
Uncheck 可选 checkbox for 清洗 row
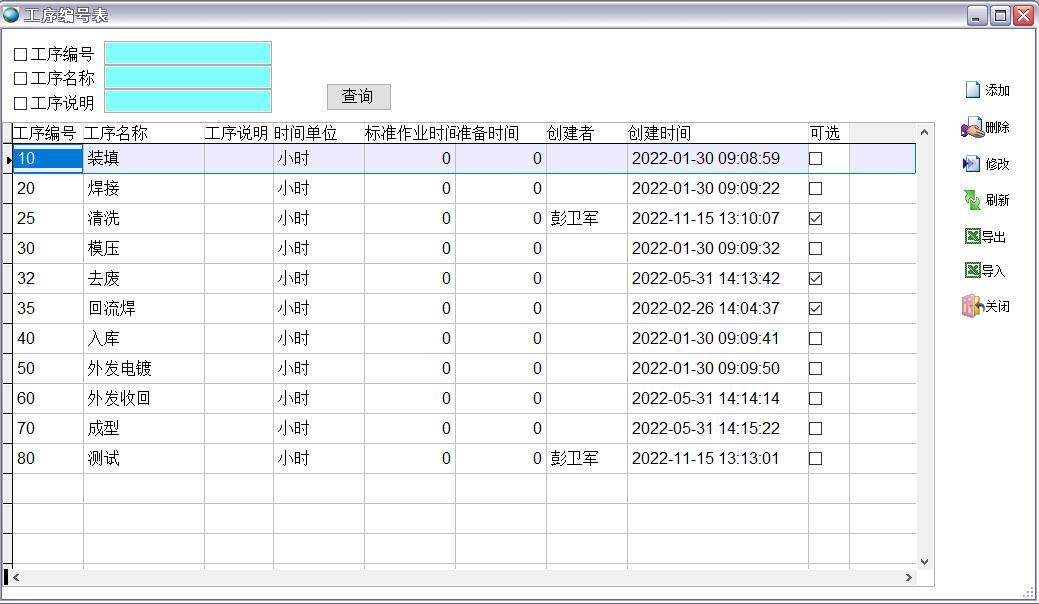[815, 218]
